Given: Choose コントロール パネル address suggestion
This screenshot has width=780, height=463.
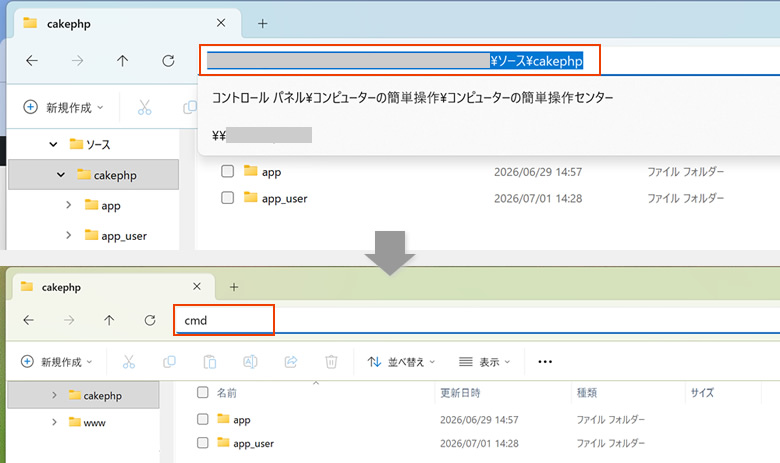Looking at the screenshot, I should [412, 97].
